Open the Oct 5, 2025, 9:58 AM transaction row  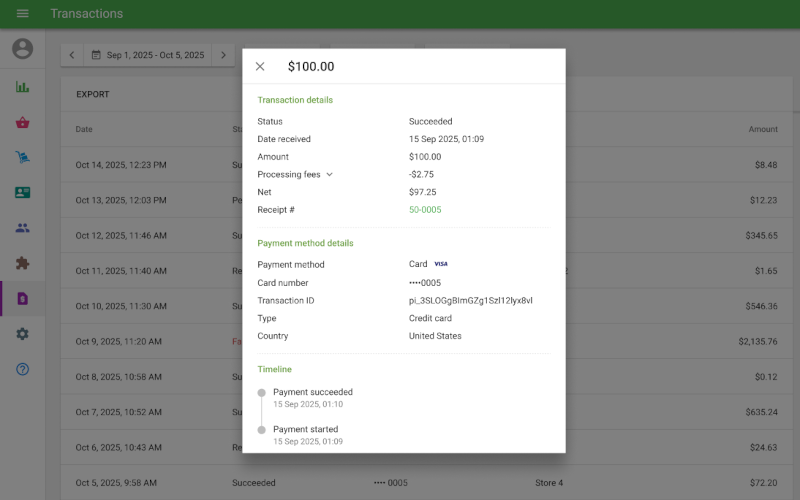[427, 483]
